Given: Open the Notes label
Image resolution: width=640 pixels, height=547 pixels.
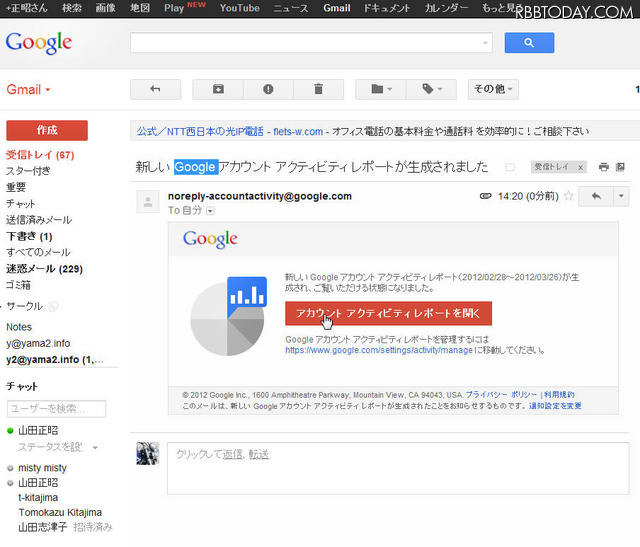Looking at the screenshot, I should (19, 327).
